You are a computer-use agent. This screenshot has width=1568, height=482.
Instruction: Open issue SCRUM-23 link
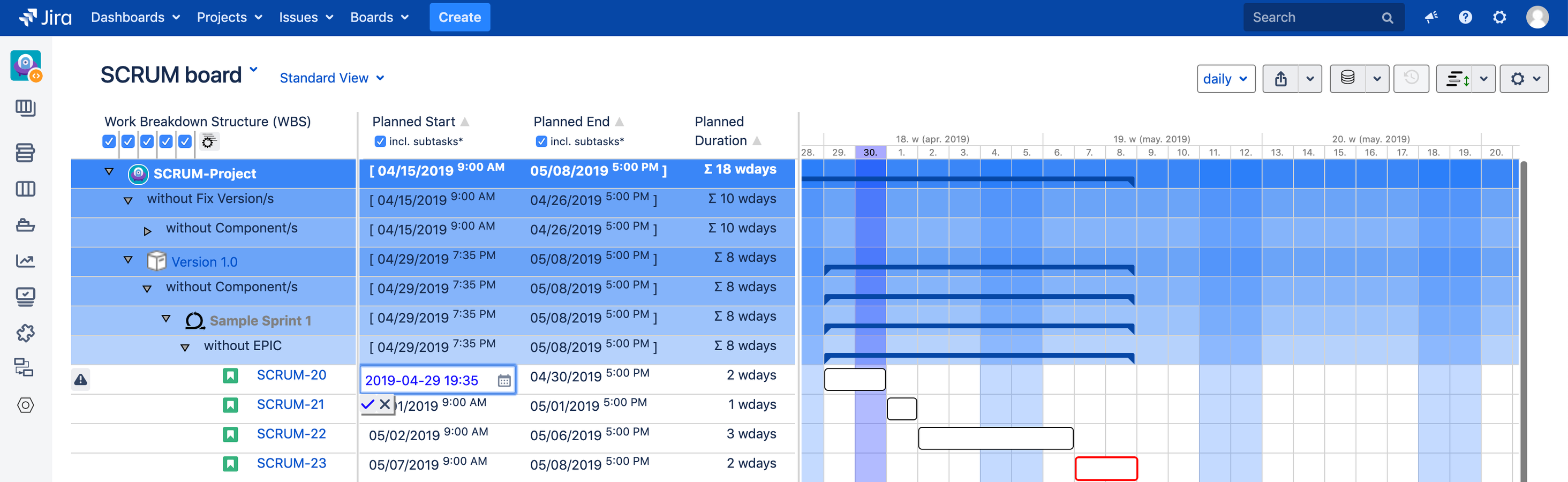pos(291,463)
